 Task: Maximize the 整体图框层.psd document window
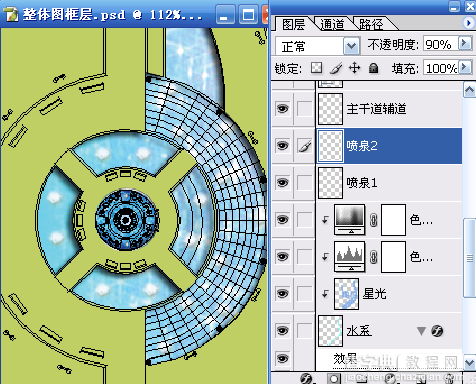(x=248, y=14)
